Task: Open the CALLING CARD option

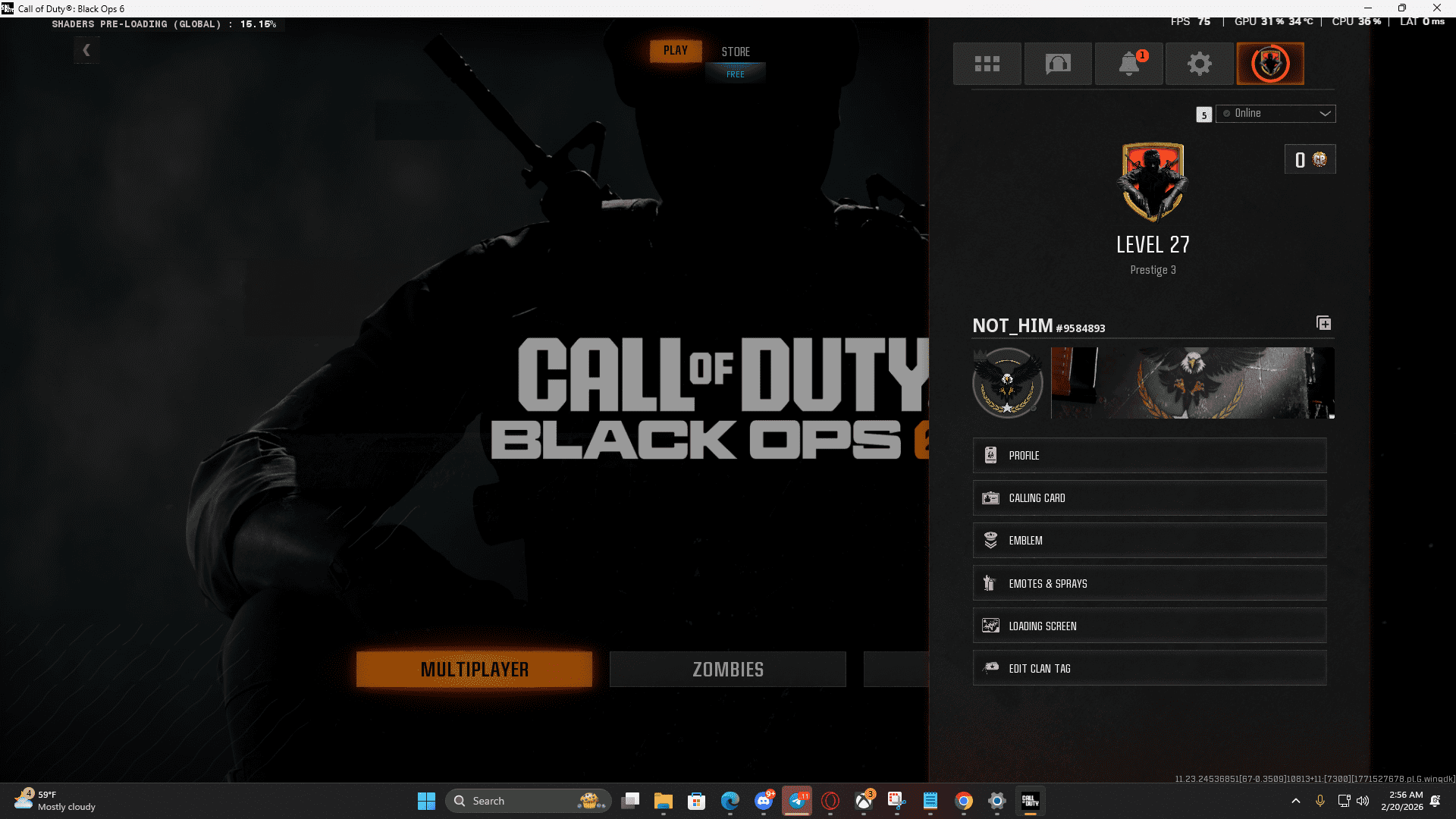Action: coord(1149,498)
